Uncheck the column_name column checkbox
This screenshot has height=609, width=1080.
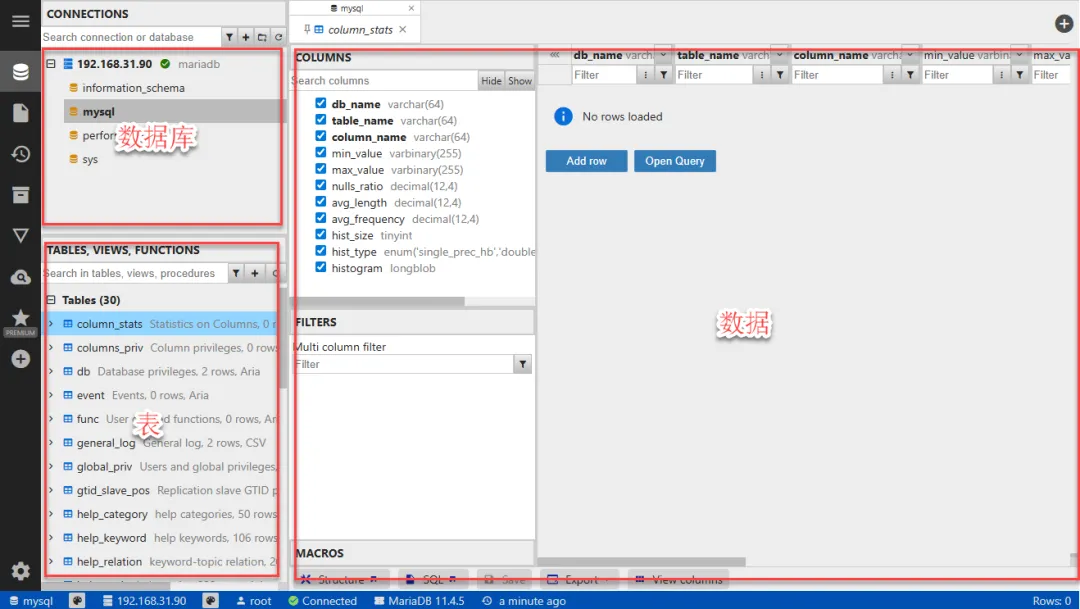coord(320,136)
